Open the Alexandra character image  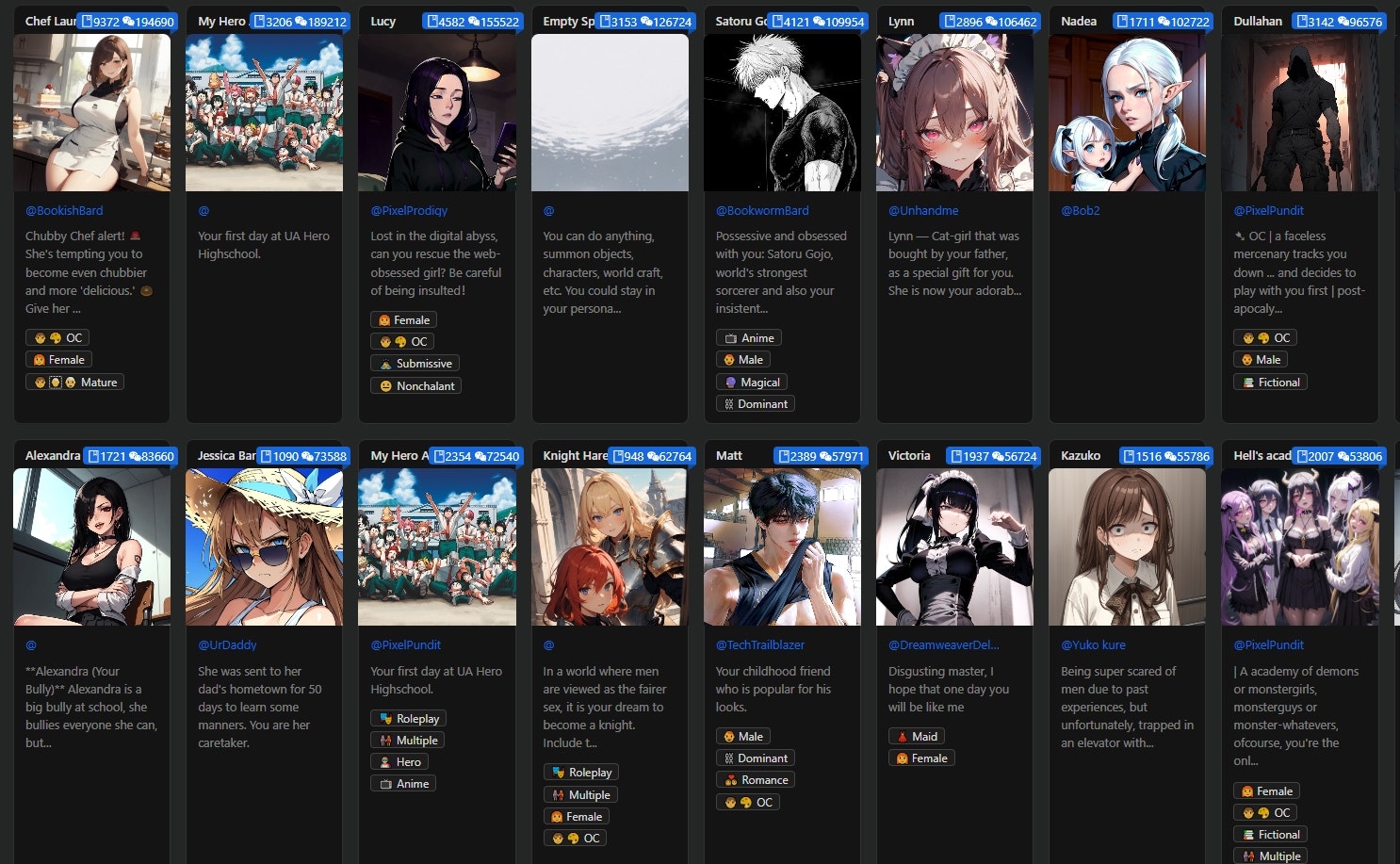click(x=91, y=547)
